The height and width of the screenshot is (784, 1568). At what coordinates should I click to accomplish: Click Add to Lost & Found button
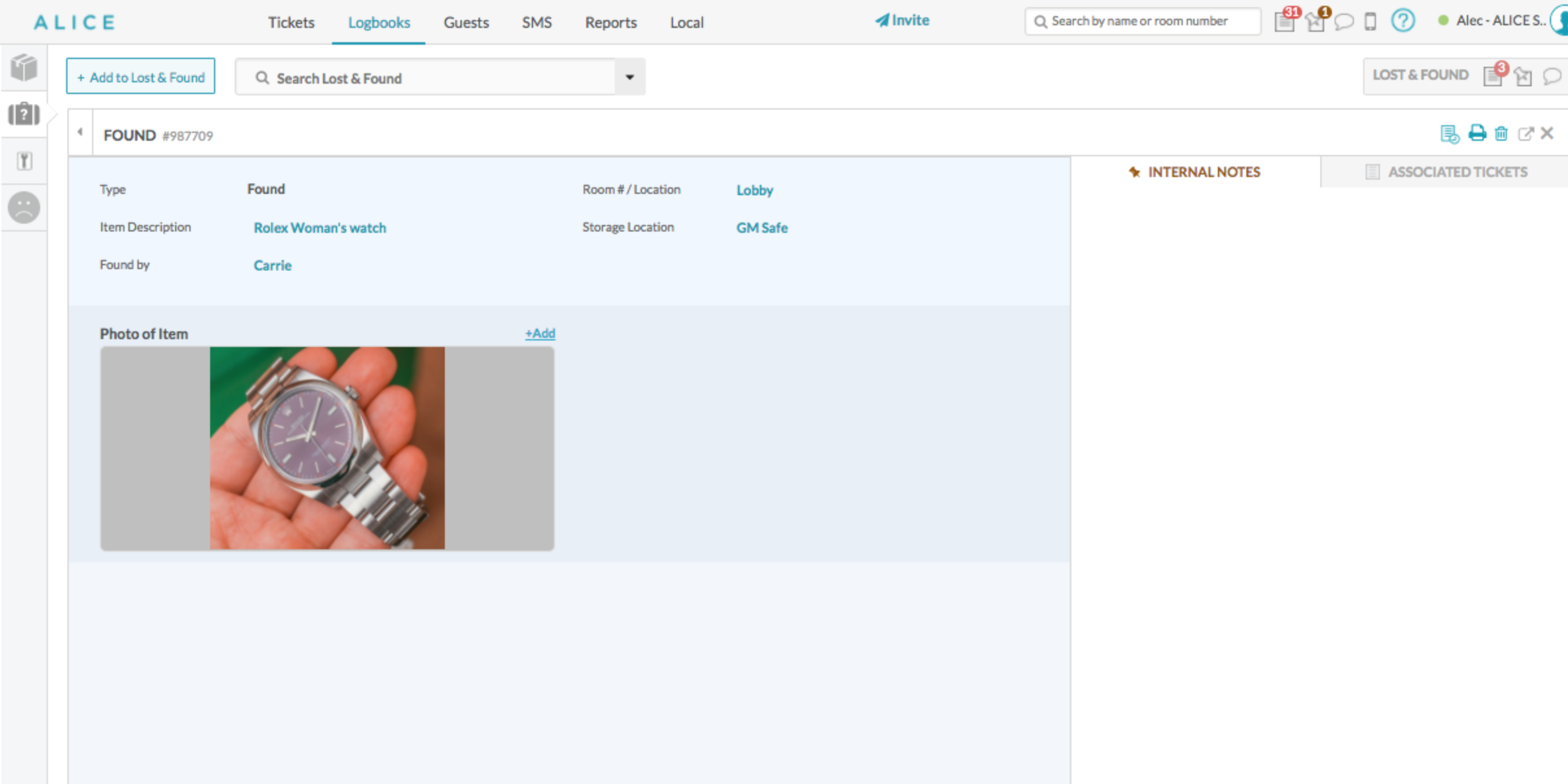[x=140, y=77]
